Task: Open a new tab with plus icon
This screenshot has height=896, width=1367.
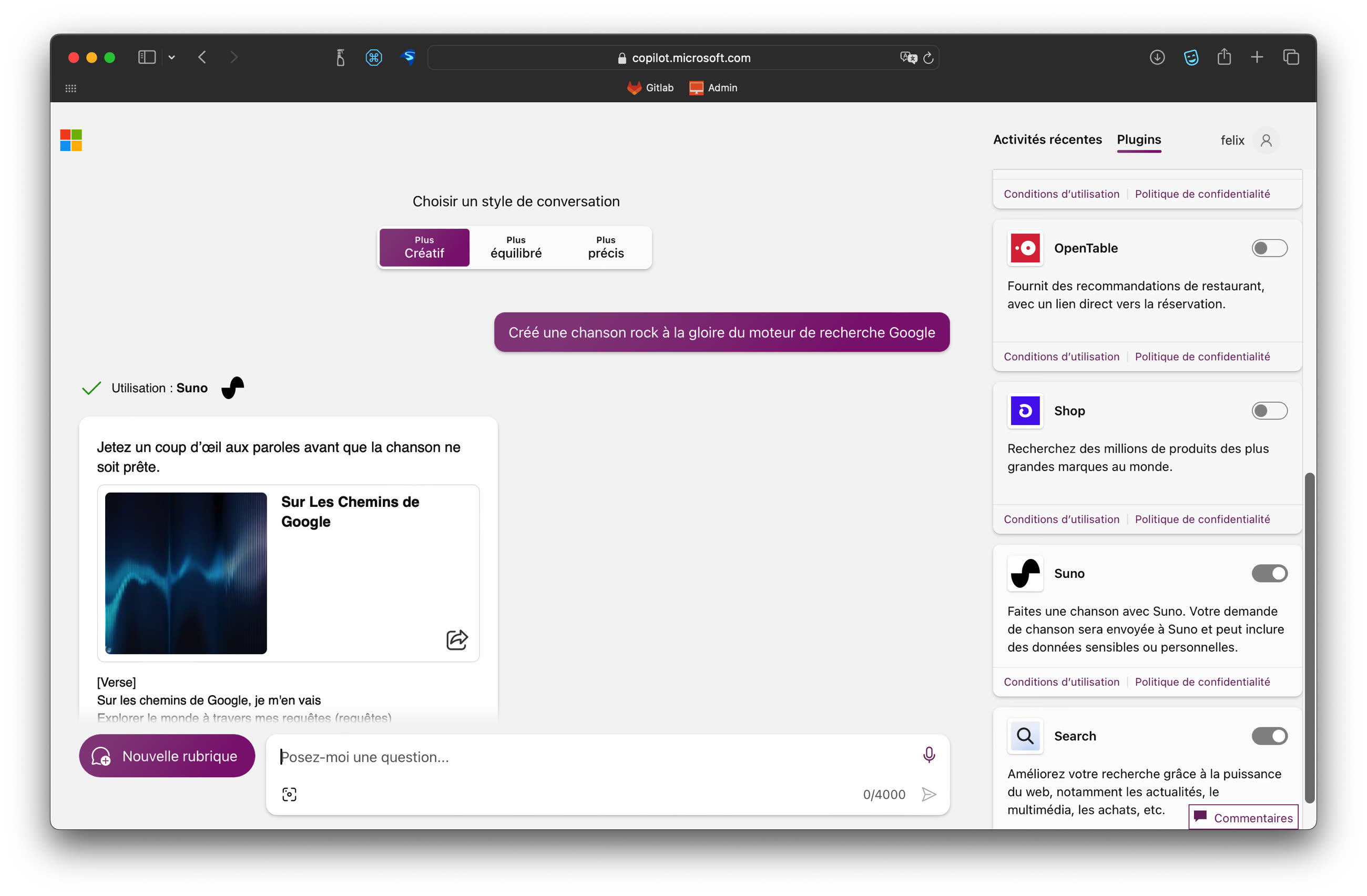Action: coord(1257,57)
